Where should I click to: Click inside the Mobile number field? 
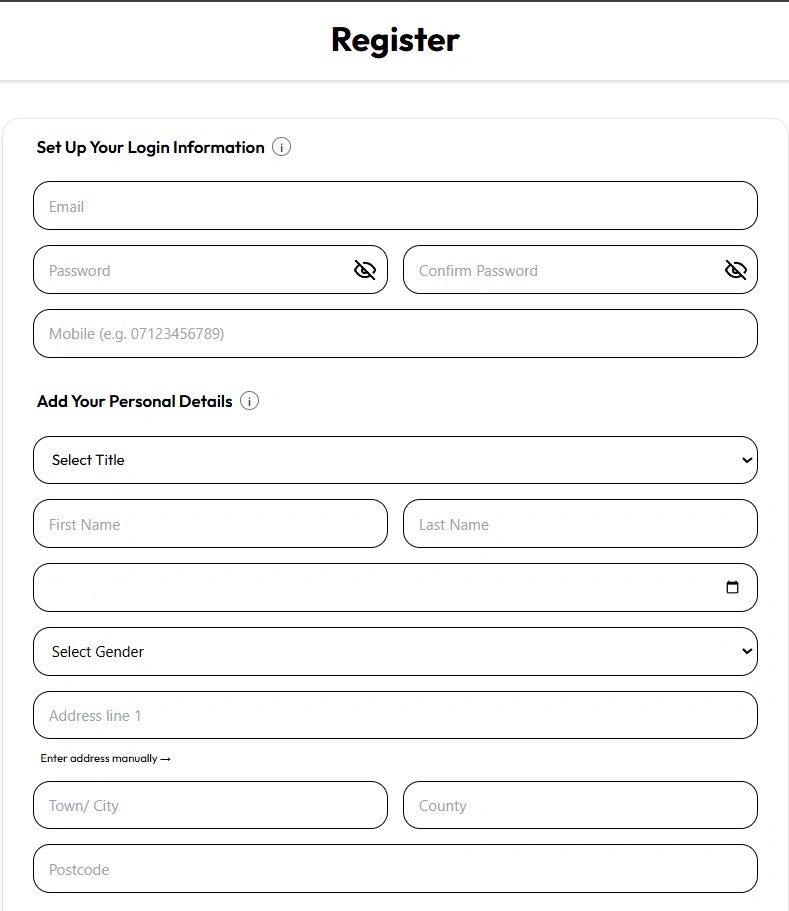point(395,333)
